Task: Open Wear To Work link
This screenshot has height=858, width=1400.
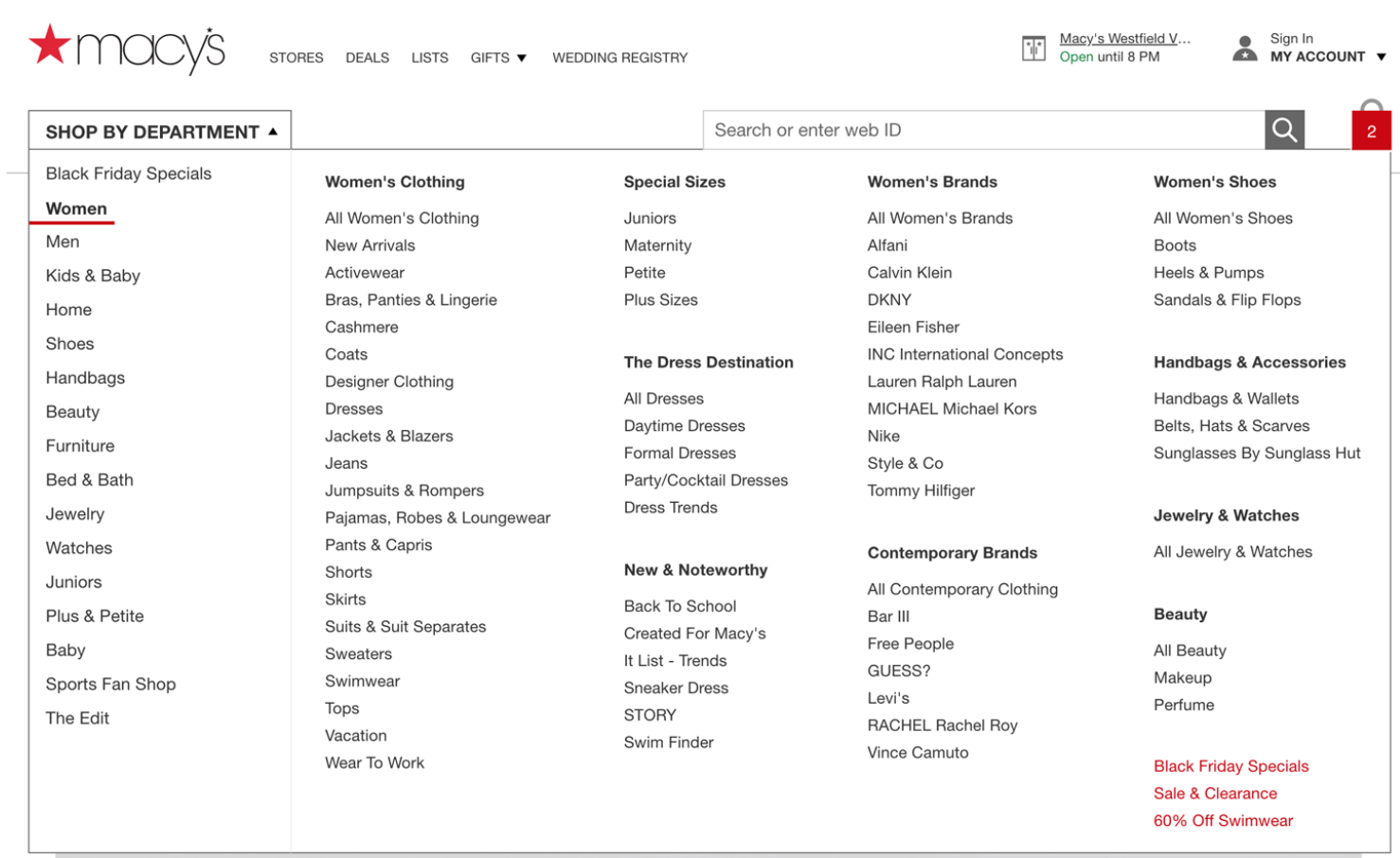Action: (x=374, y=763)
